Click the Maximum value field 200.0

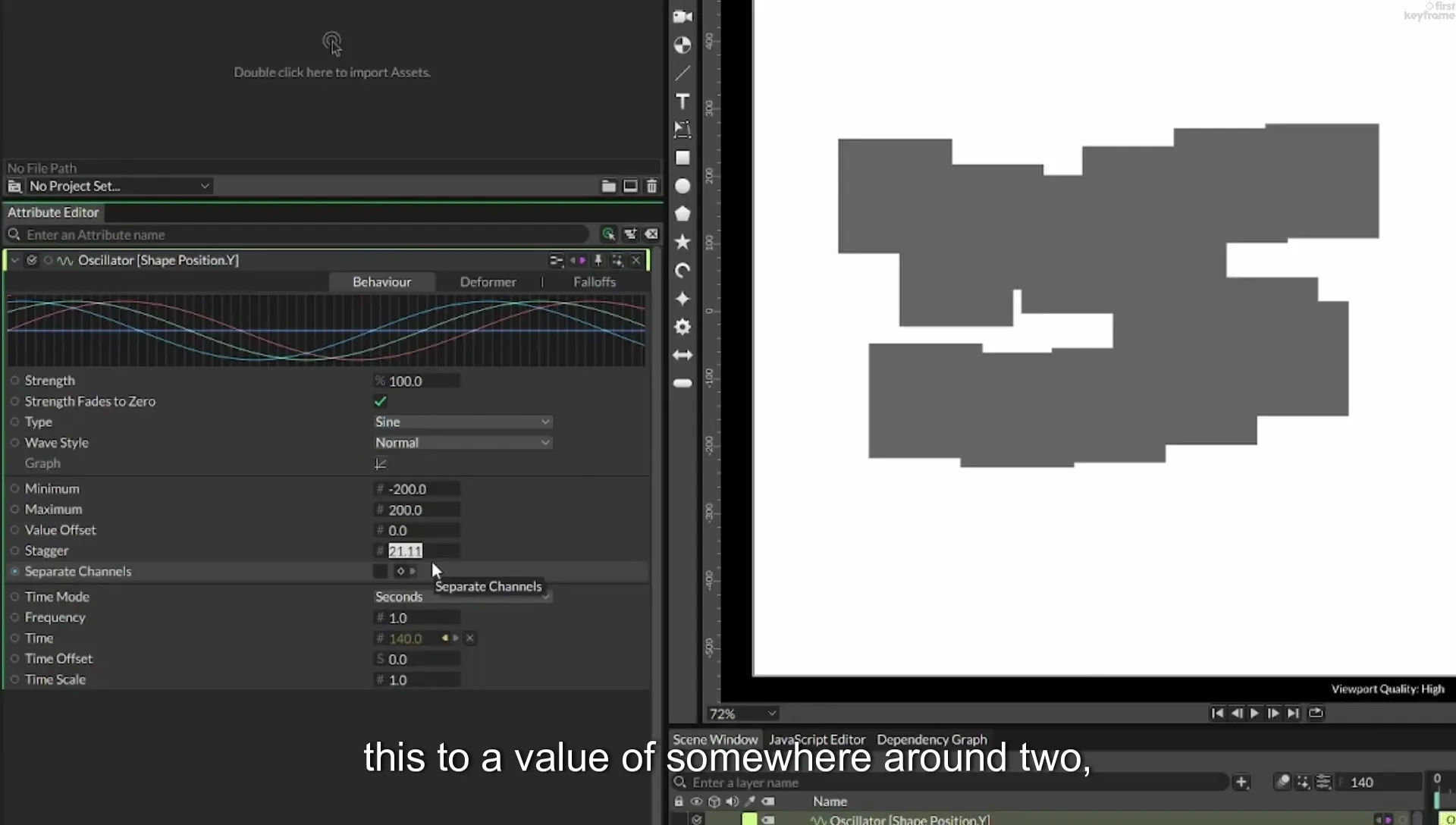423,510
